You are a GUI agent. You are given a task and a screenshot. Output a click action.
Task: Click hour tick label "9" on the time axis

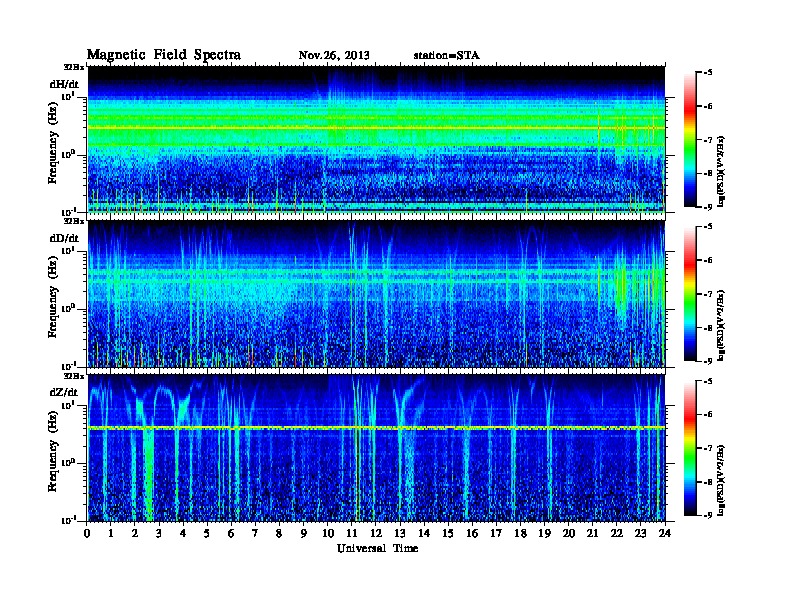[x=304, y=533]
